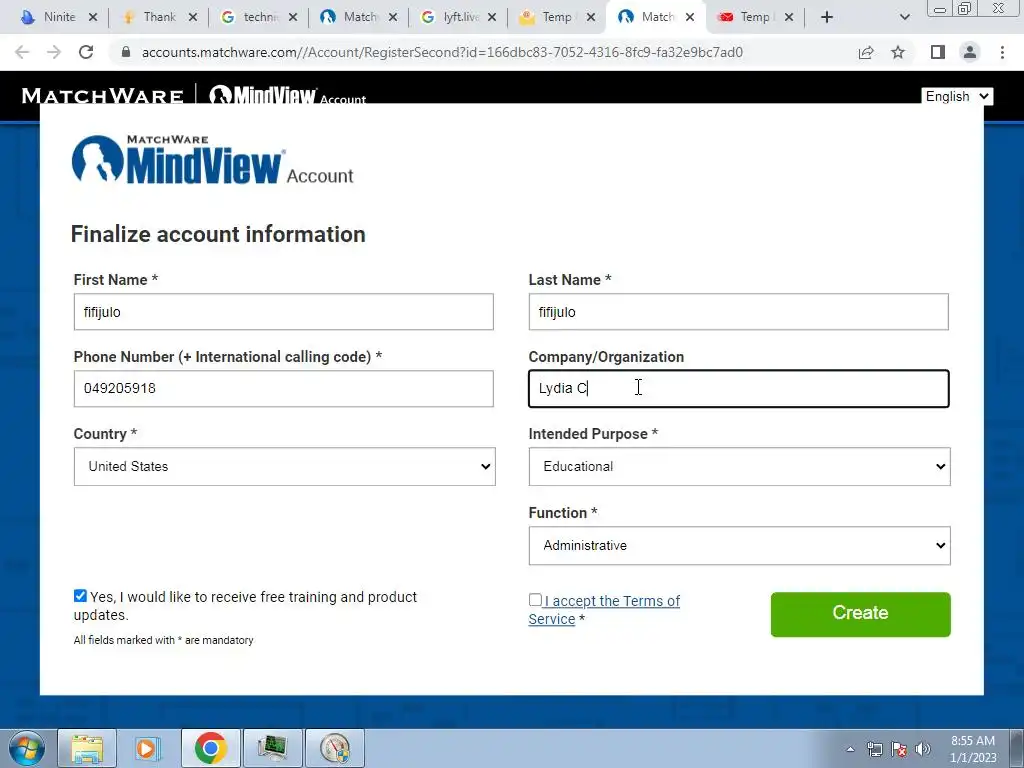
Task: Click the Company/Organization field
Action: point(738,389)
